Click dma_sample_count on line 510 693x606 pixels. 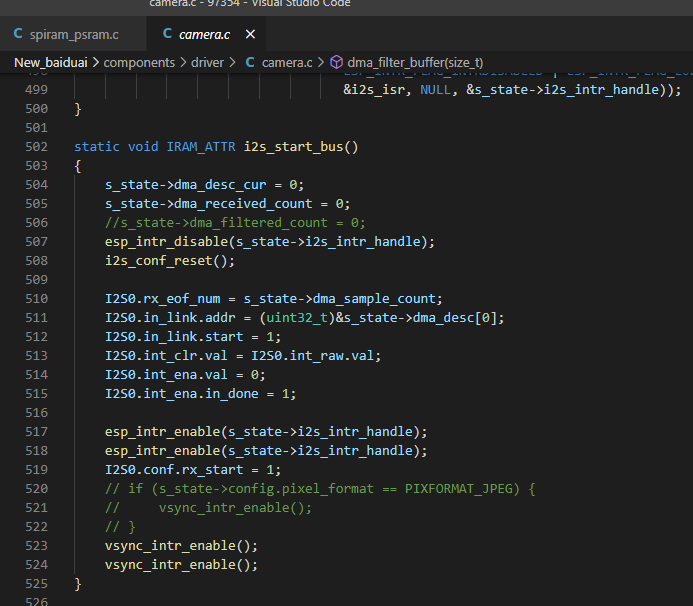tap(374, 299)
